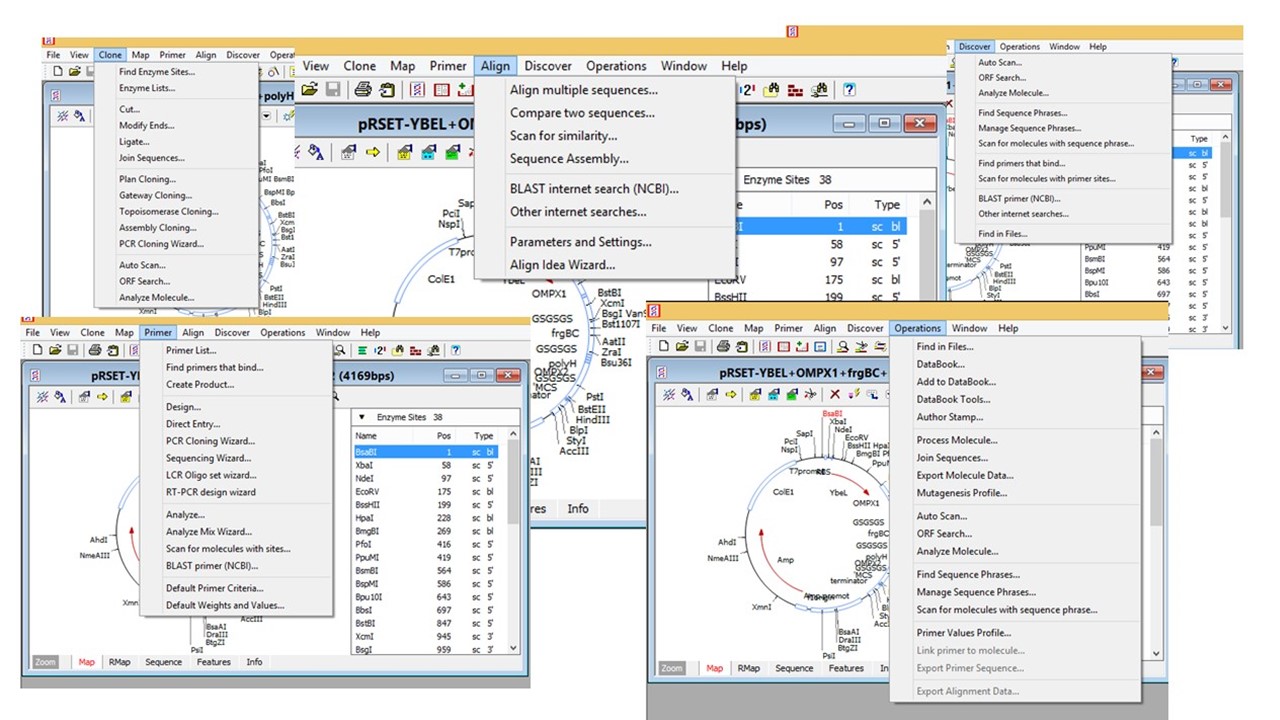1280x720 pixels.
Task: Choose 'Find in Files...' in Discover menu
Action: click(1002, 234)
